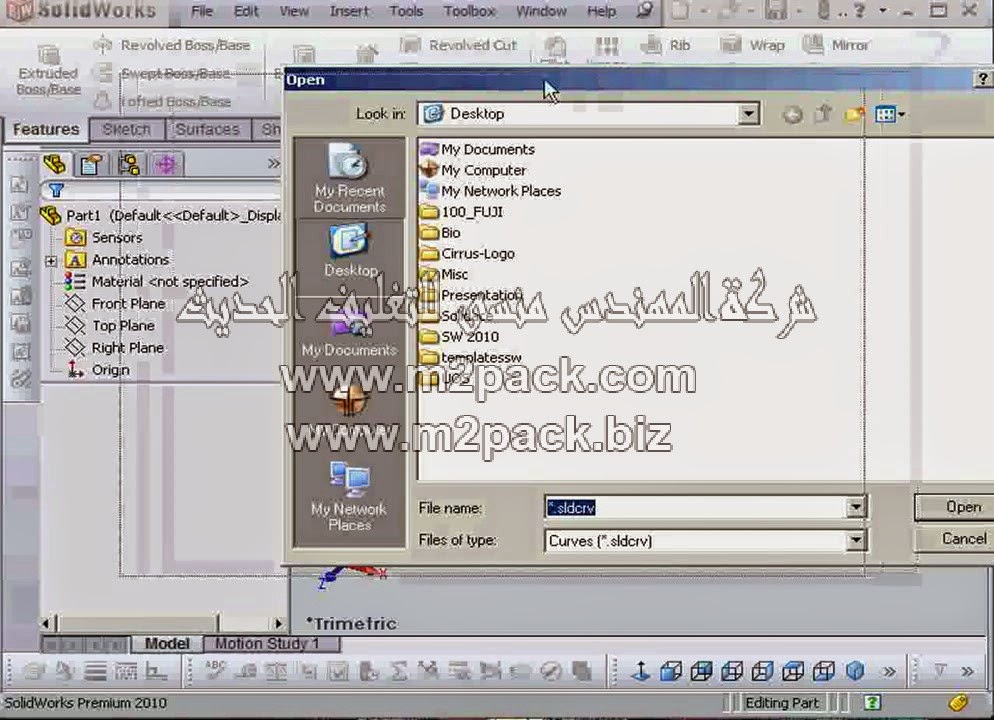The image size is (994, 720).
Task: Open FeatureManager design tree tab icon
Action: point(55,165)
